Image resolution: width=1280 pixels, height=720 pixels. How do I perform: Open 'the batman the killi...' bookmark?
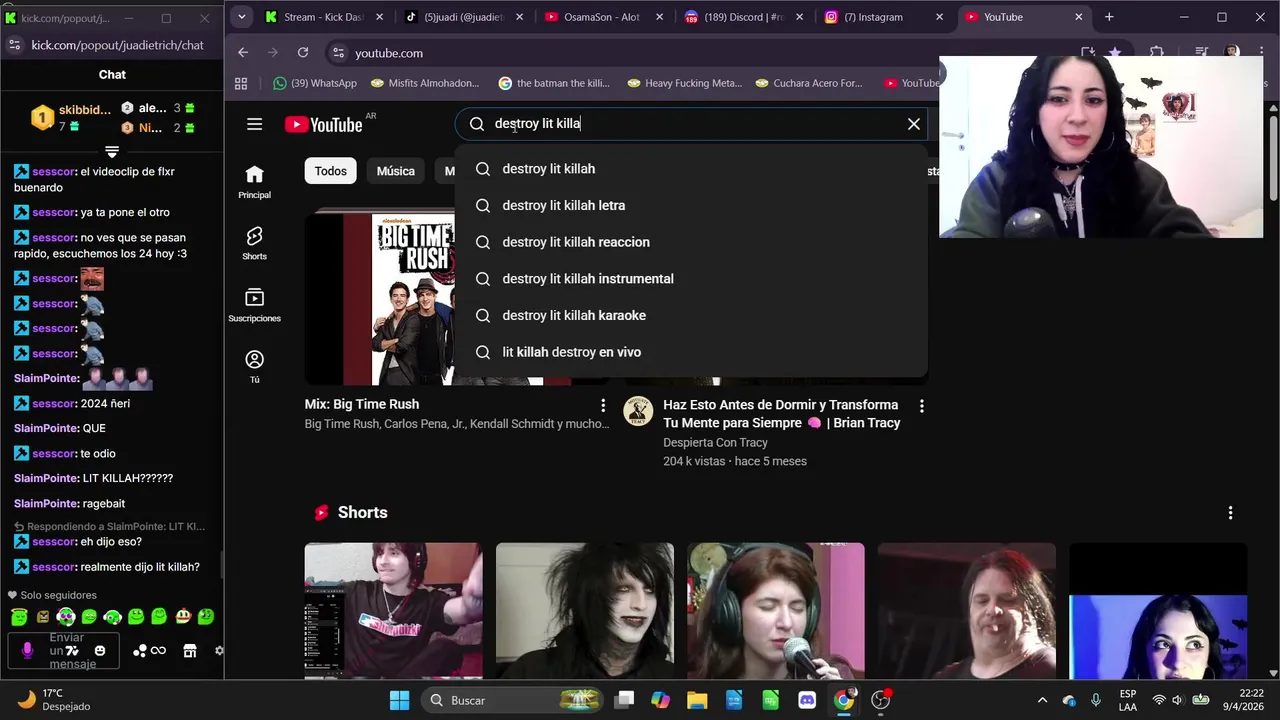click(554, 83)
